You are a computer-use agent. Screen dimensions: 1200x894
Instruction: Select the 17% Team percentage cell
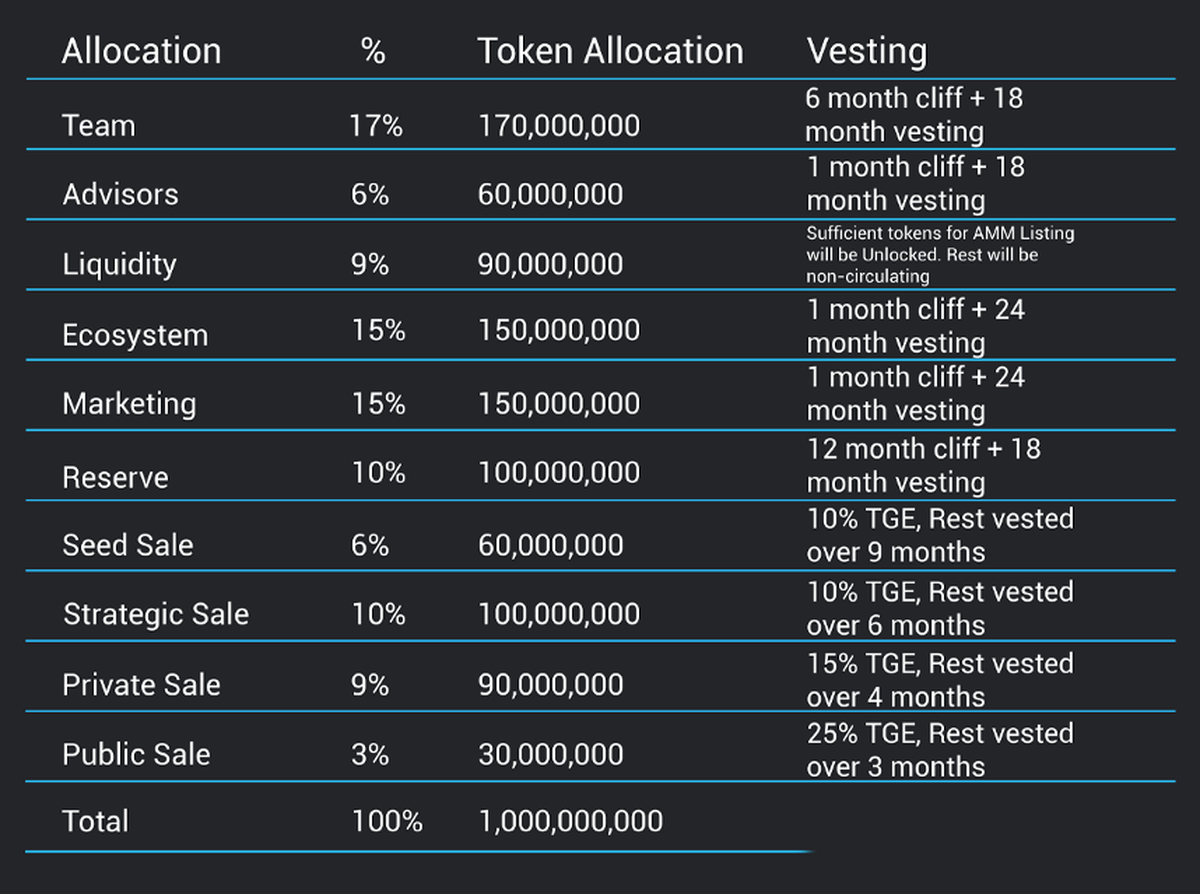375,126
